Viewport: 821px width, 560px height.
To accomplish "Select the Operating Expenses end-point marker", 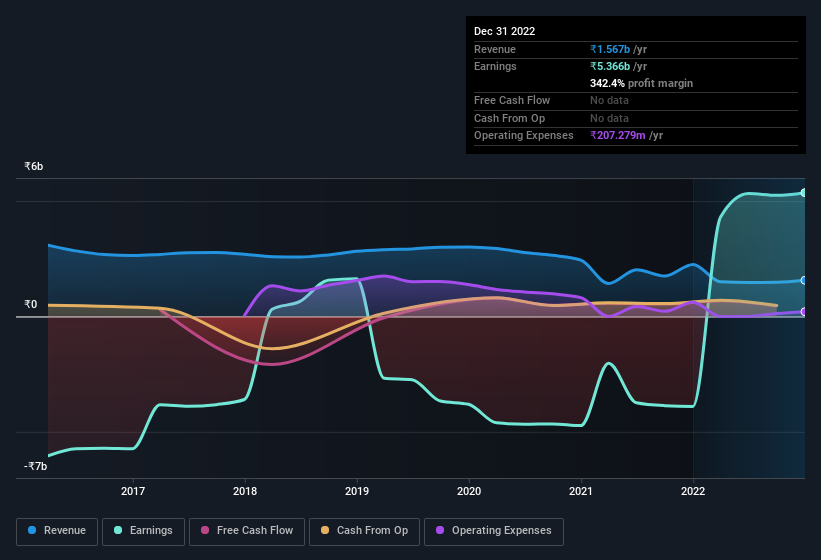I will [x=804, y=311].
